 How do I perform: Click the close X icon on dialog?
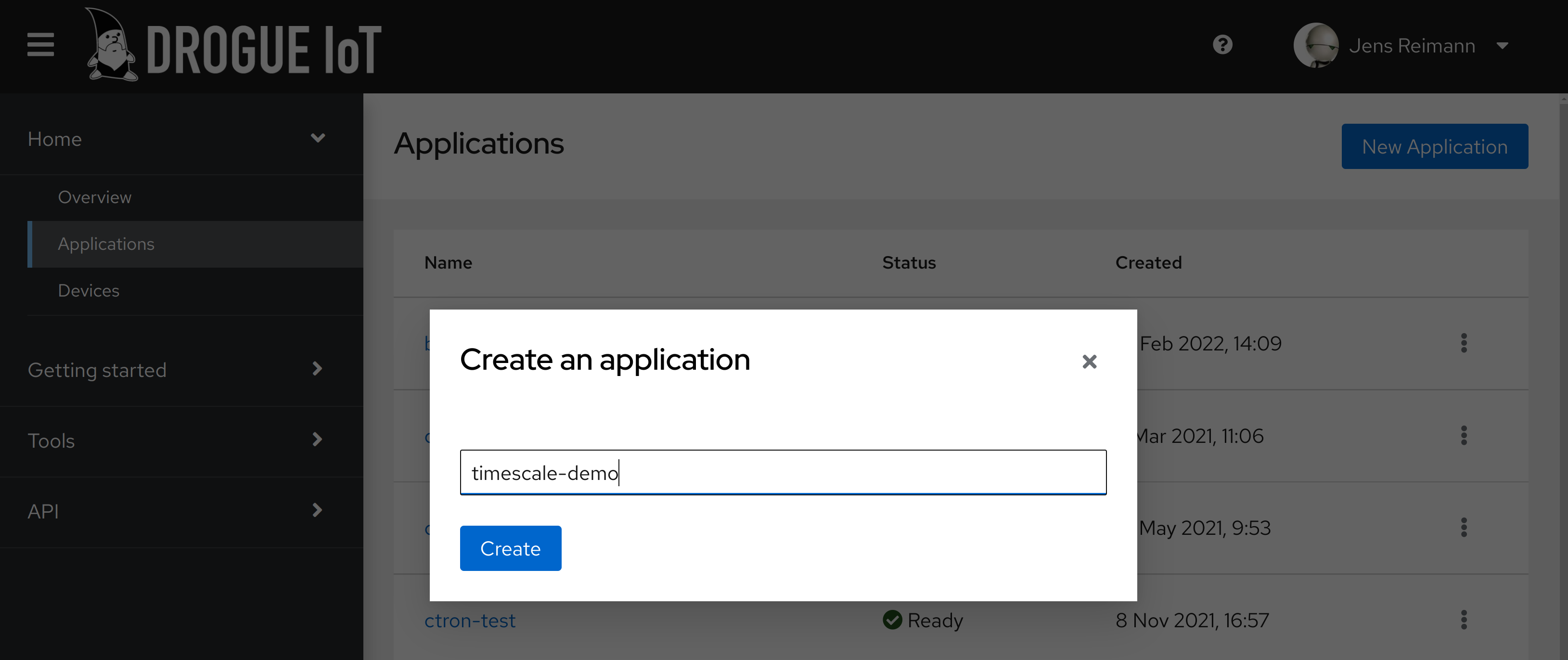[x=1089, y=362]
